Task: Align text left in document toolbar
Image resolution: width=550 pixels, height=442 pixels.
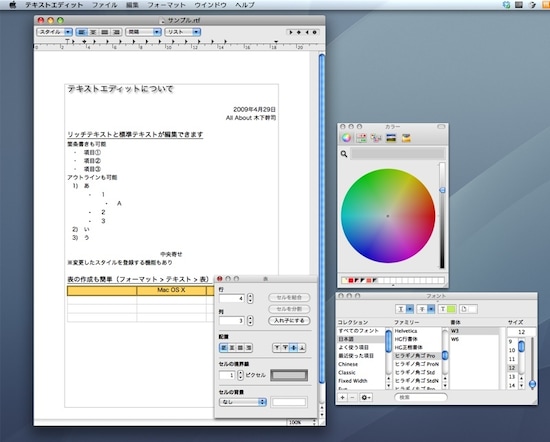Action: [82, 32]
